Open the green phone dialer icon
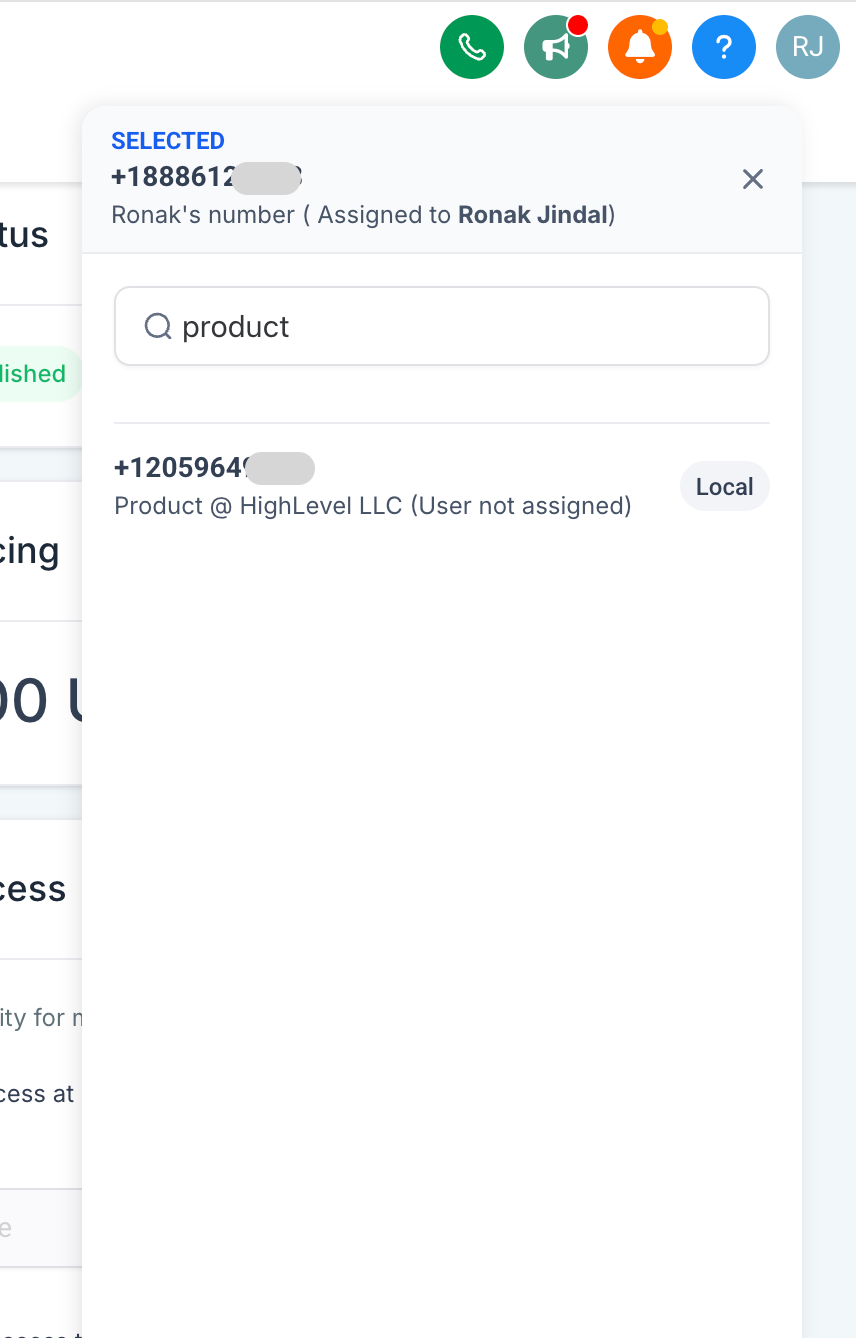Image resolution: width=856 pixels, height=1338 pixels. coord(472,47)
